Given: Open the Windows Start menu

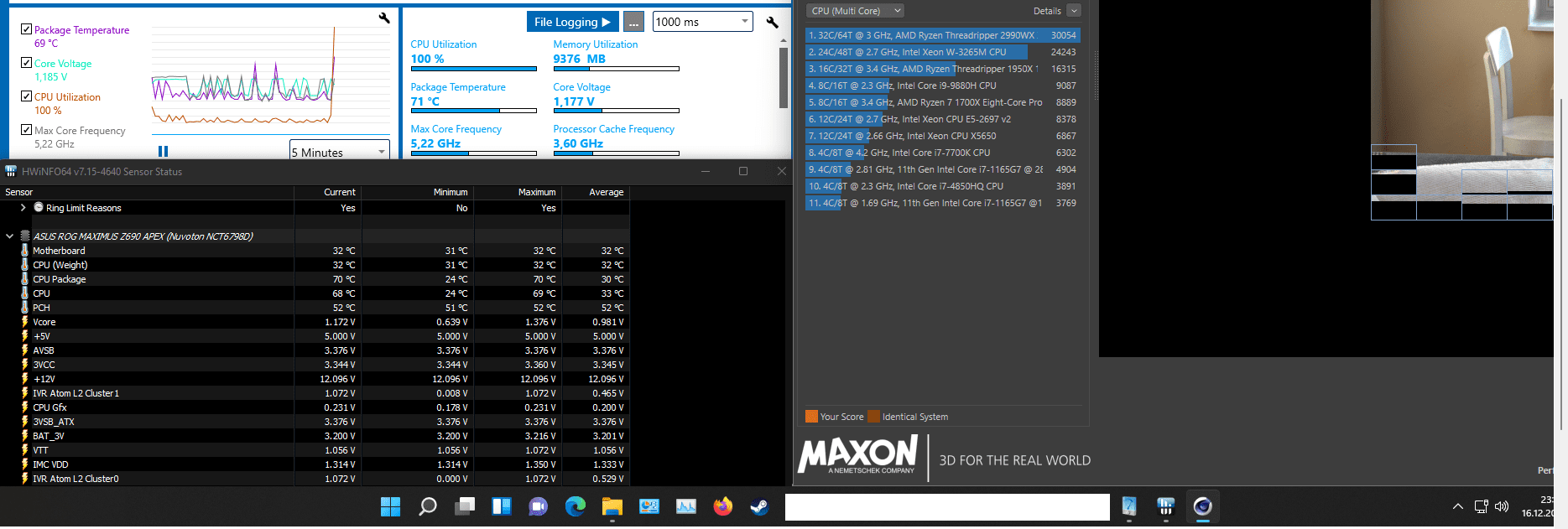Looking at the screenshot, I should (391, 506).
